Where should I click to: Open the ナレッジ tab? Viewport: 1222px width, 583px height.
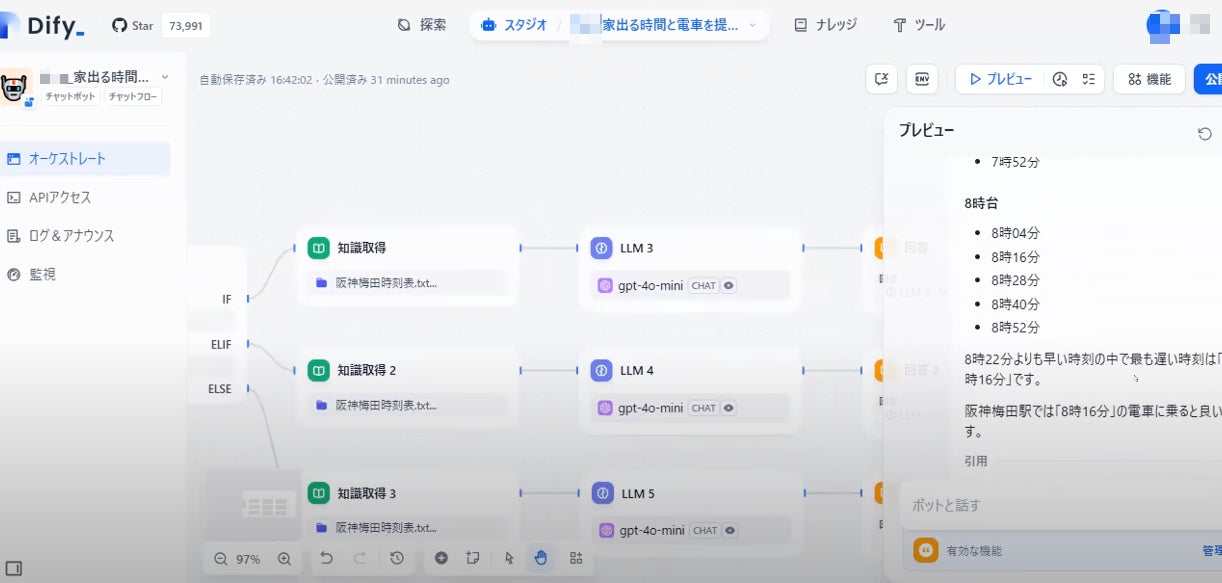pos(826,25)
